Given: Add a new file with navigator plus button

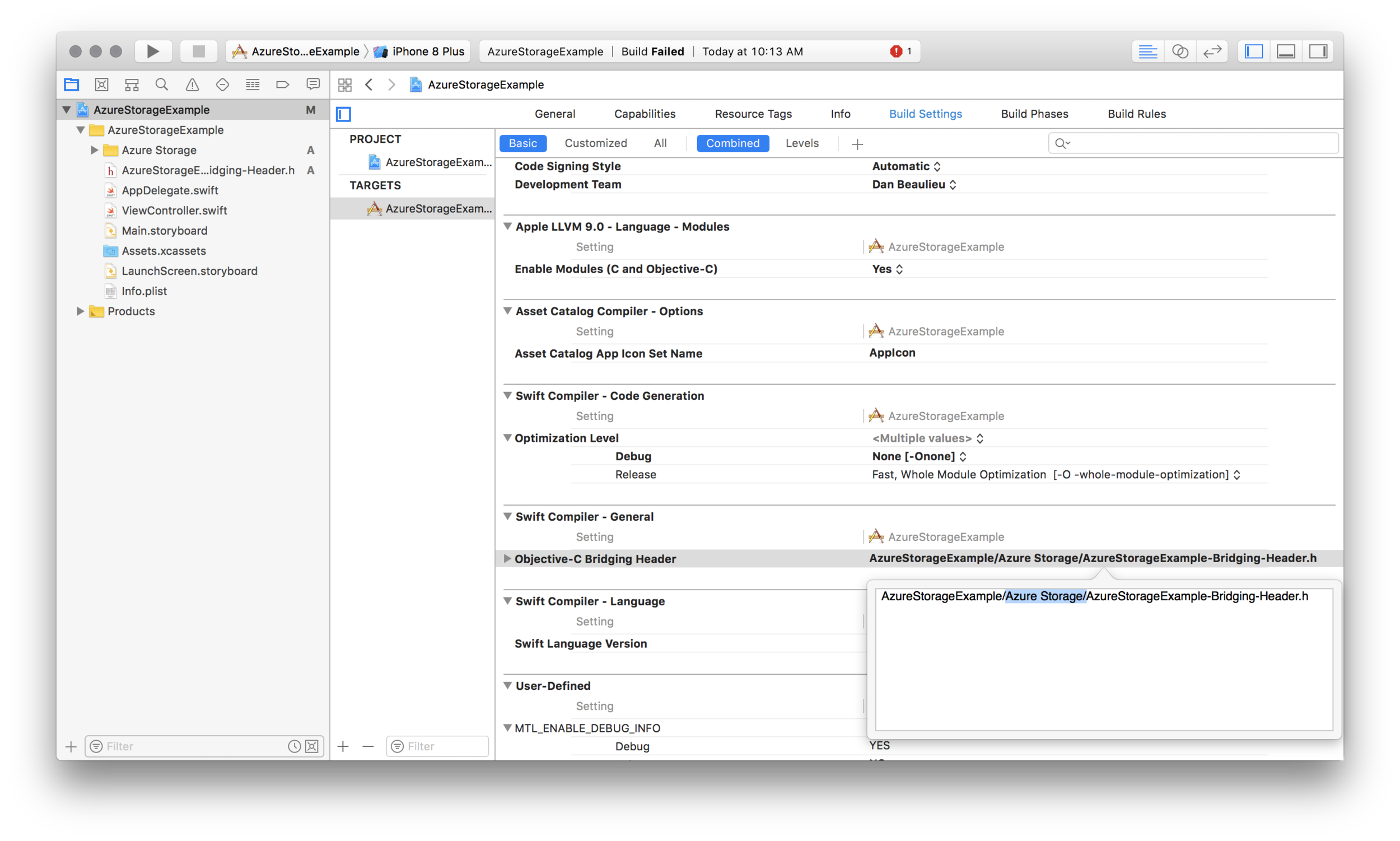Looking at the screenshot, I should coord(71,746).
